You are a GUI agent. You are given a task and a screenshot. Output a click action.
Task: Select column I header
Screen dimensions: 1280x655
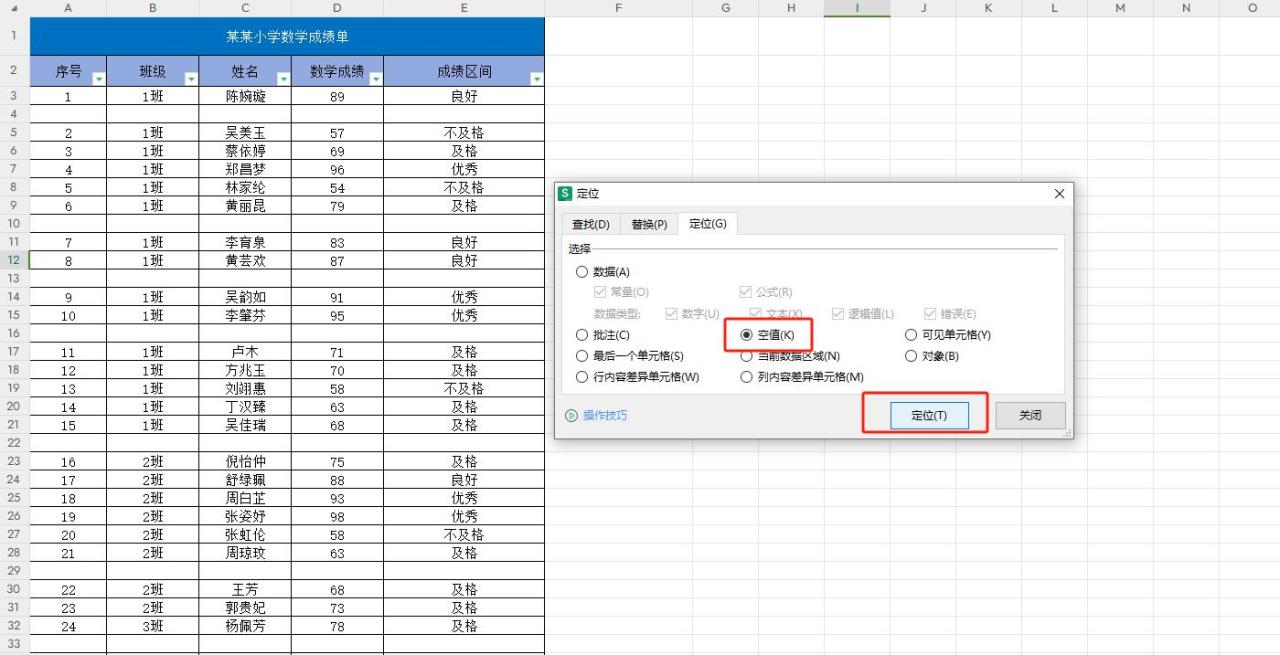(x=857, y=8)
